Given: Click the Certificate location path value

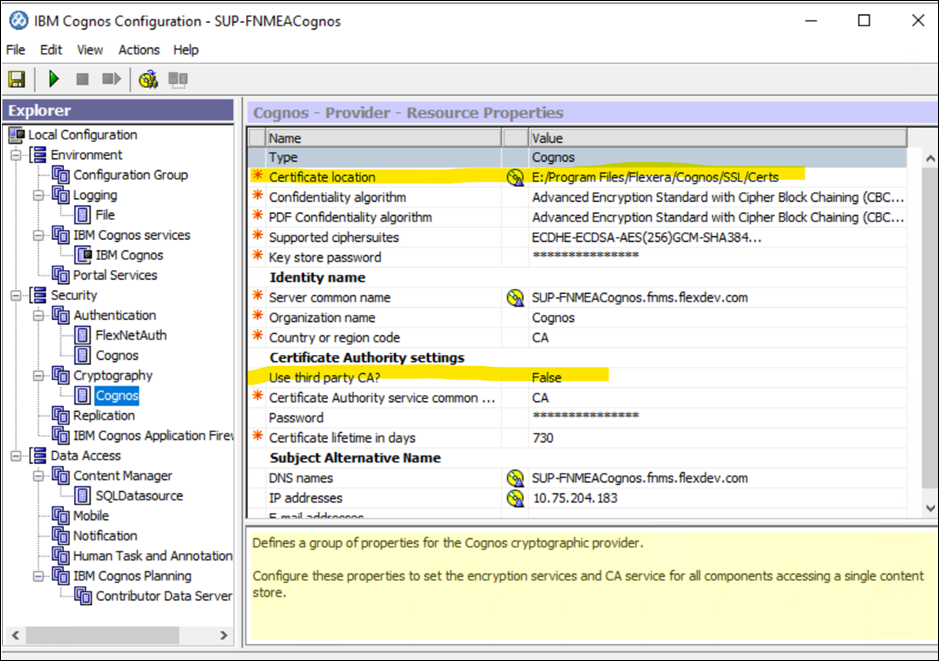Looking at the screenshot, I should point(655,177).
